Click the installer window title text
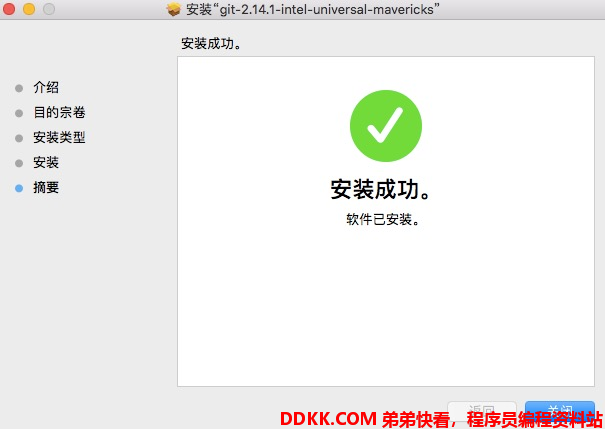The width and height of the screenshot is (605, 429). (x=313, y=9)
